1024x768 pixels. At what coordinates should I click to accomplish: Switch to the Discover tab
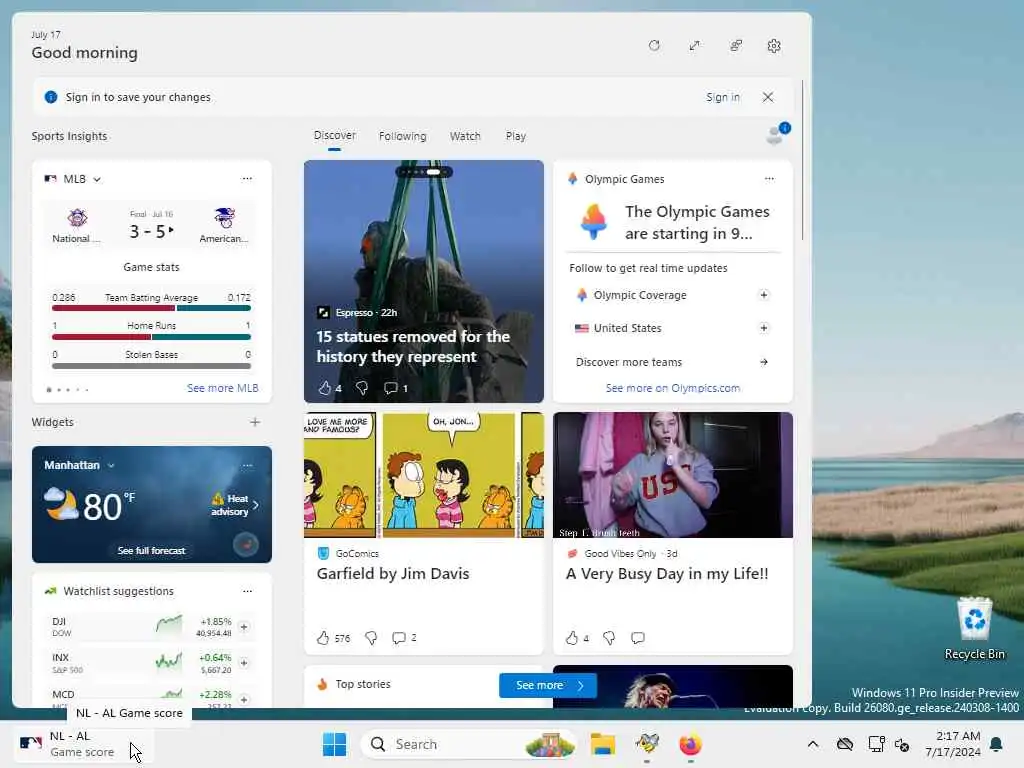(x=334, y=136)
